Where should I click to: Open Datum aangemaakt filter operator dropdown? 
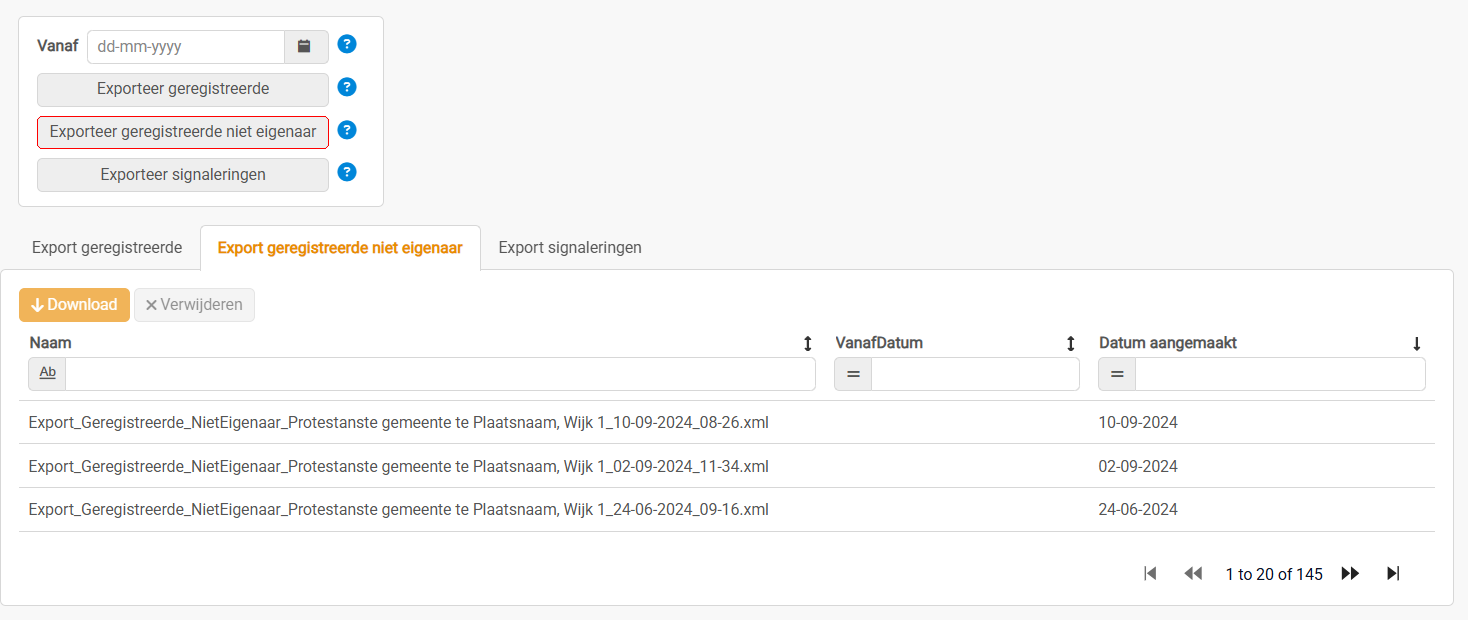coord(1117,374)
